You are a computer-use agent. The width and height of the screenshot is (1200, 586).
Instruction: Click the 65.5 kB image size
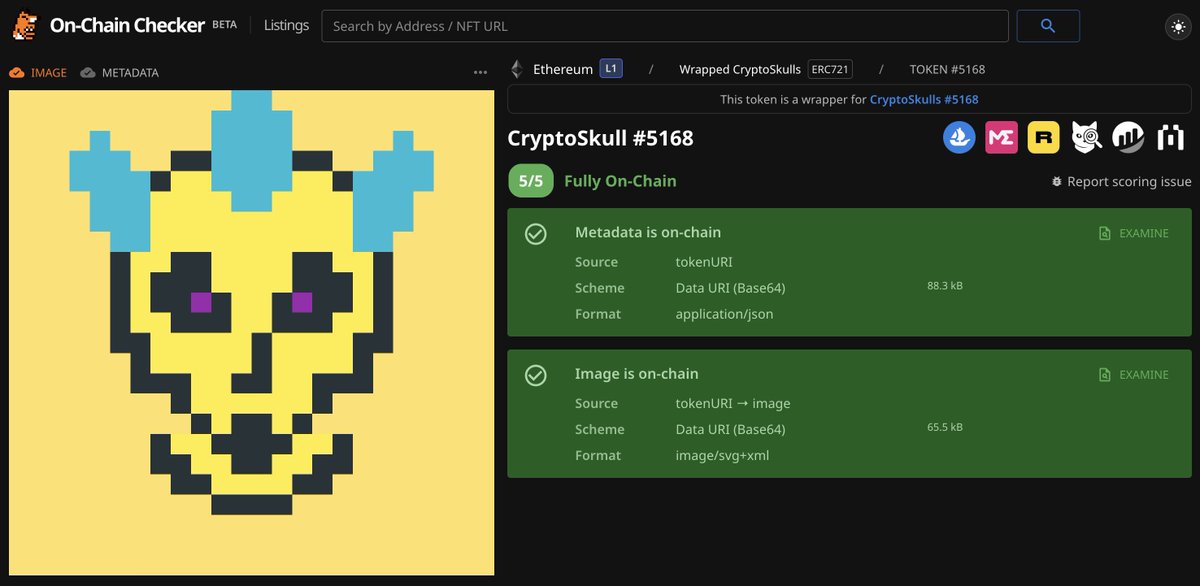945,427
